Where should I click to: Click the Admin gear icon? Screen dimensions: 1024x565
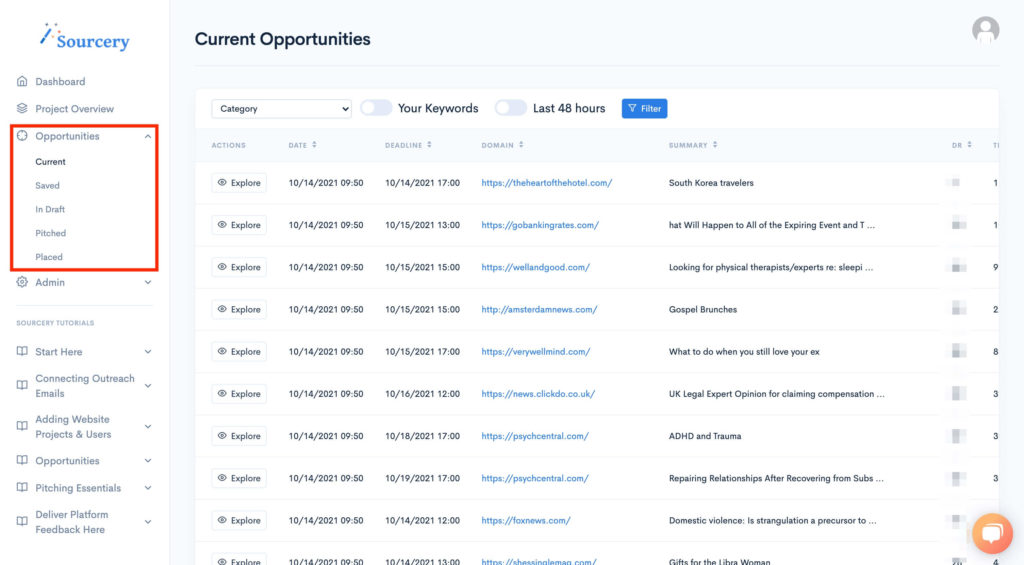(22, 282)
